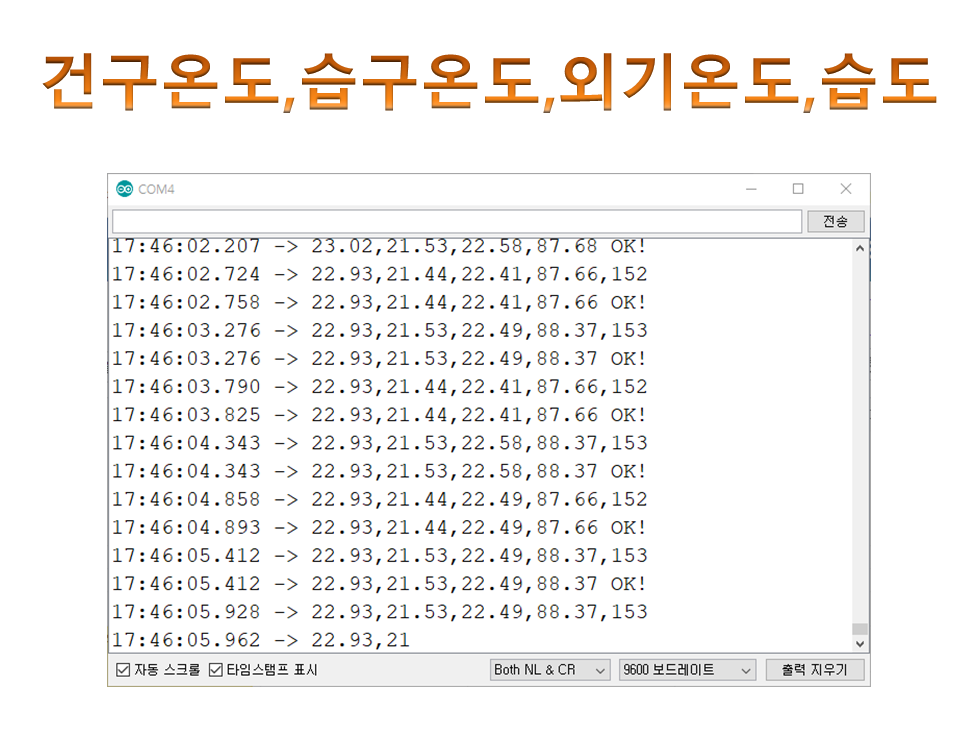The image size is (969, 747).
Task: Click the 출력 지우기 button
Action: (815, 670)
